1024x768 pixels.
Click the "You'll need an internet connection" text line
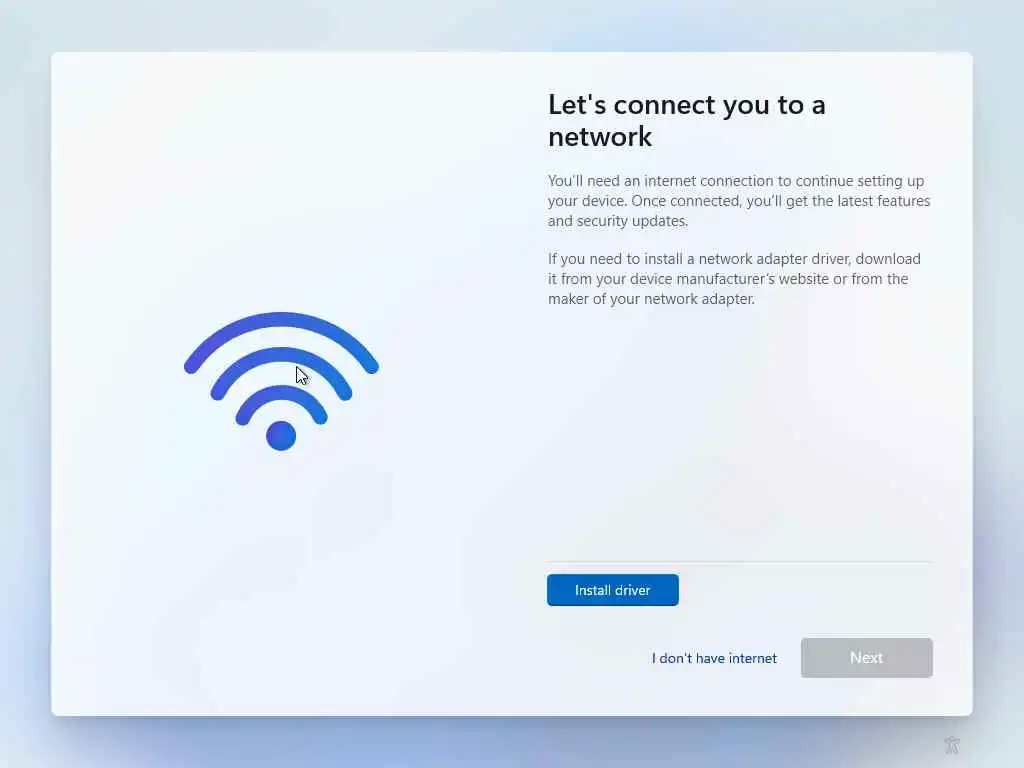[736, 181]
